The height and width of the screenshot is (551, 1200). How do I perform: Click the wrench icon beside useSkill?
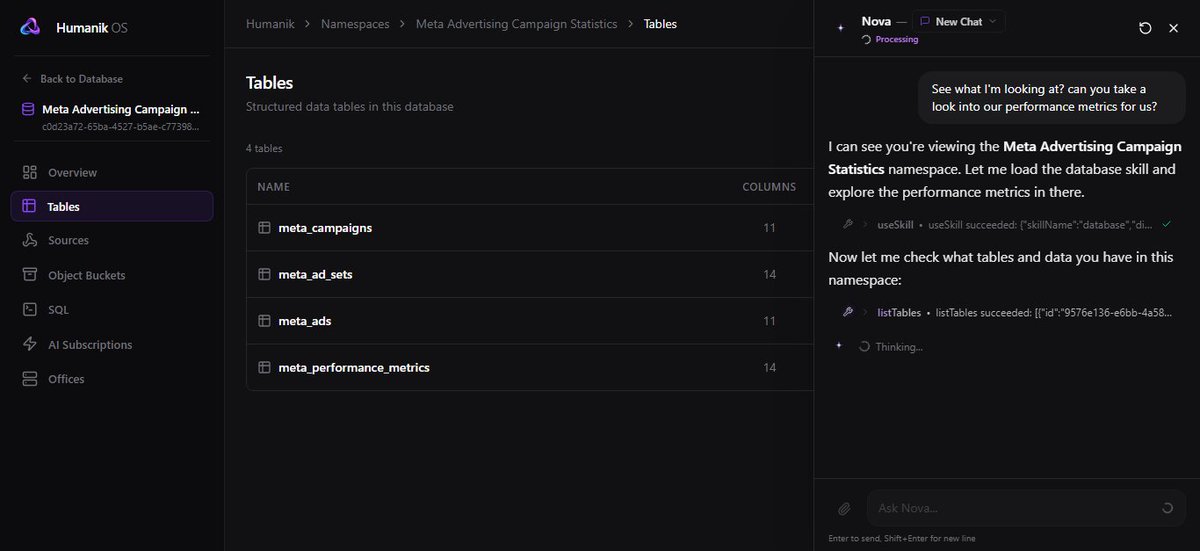click(x=847, y=225)
